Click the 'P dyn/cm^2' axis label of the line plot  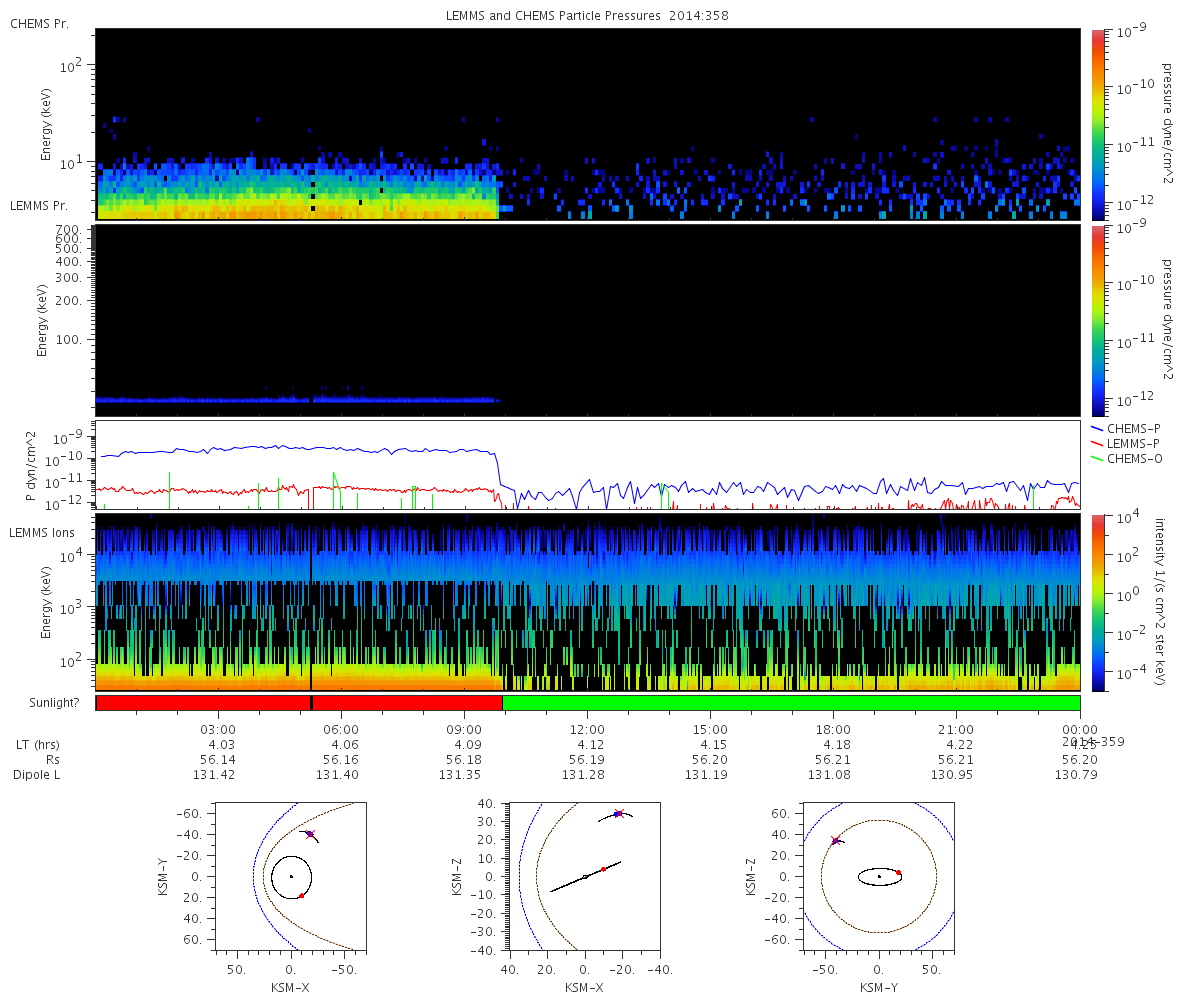31,466
